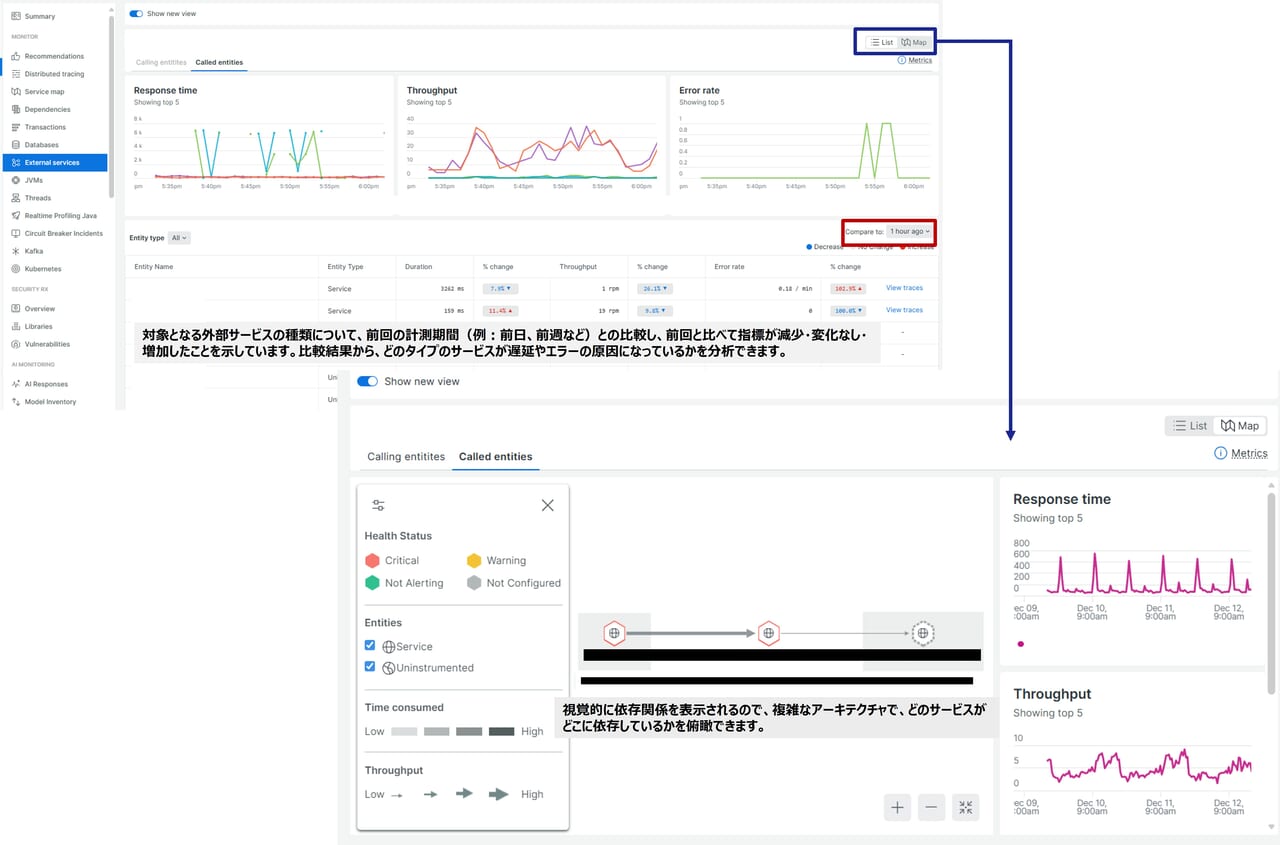Click the filter settings icon in legend panel
The image size is (1280, 845).
click(x=378, y=505)
